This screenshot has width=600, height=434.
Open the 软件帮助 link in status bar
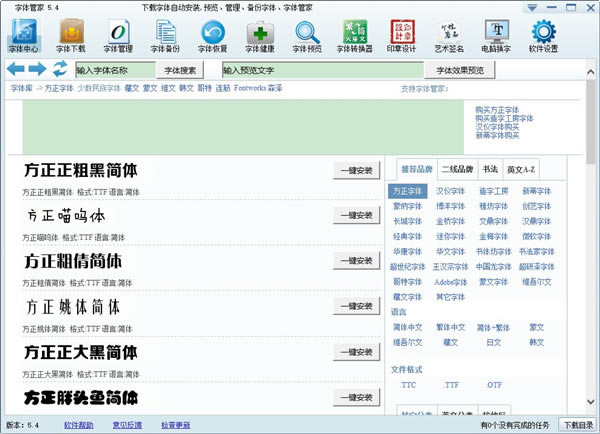click(79, 425)
